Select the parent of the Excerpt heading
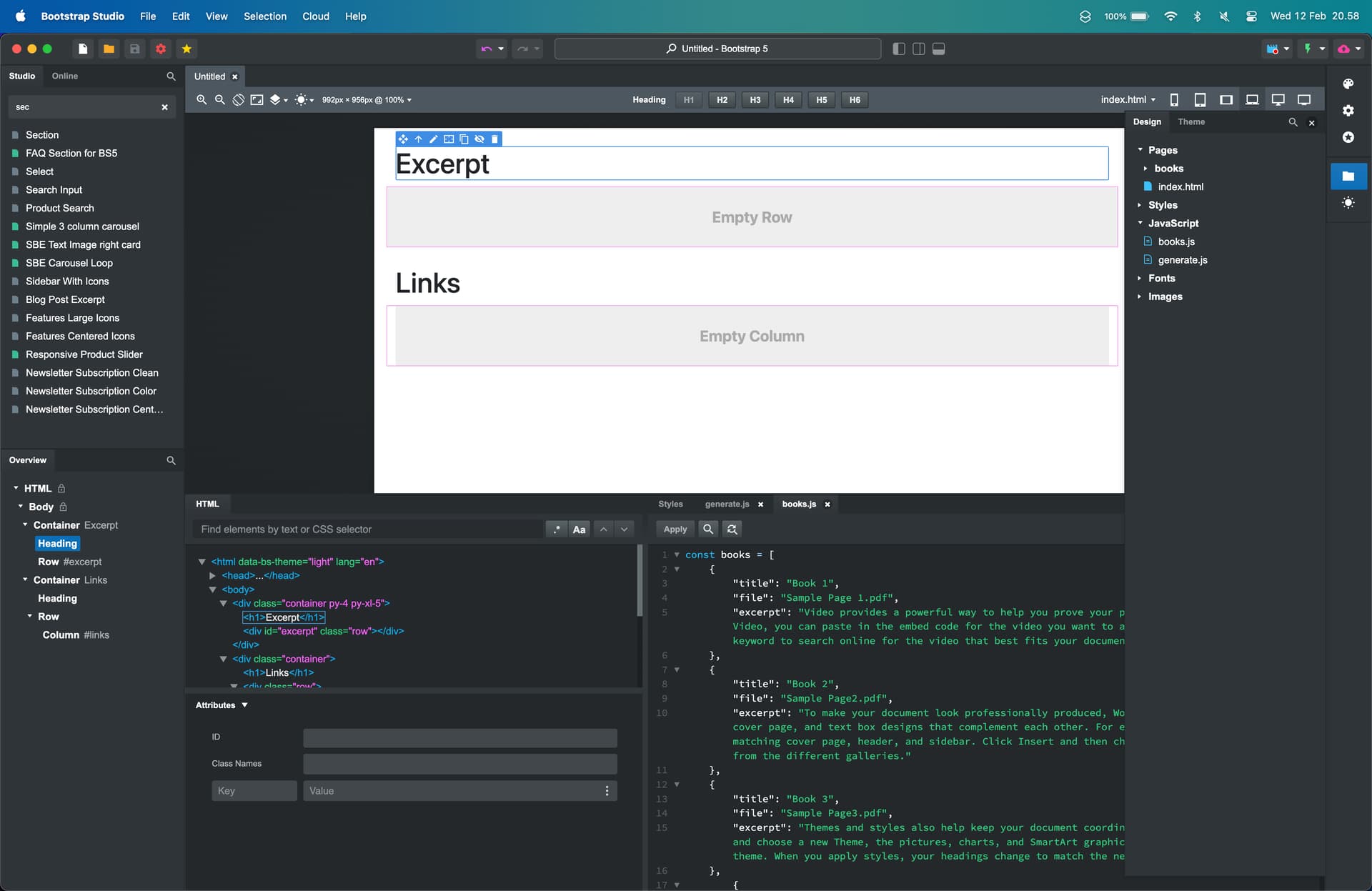This screenshot has height=891, width=1372. tap(419, 139)
